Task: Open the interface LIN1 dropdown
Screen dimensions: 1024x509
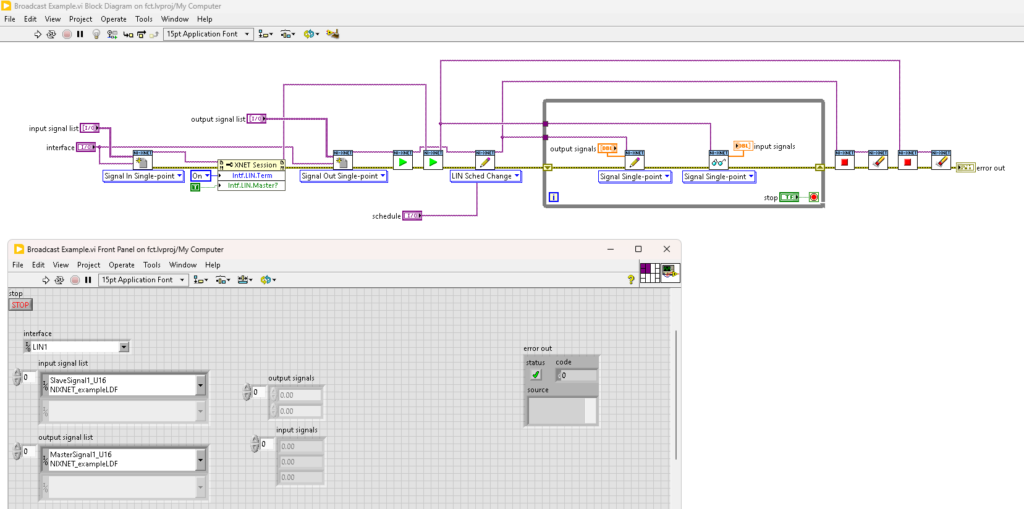Action: [x=124, y=347]
